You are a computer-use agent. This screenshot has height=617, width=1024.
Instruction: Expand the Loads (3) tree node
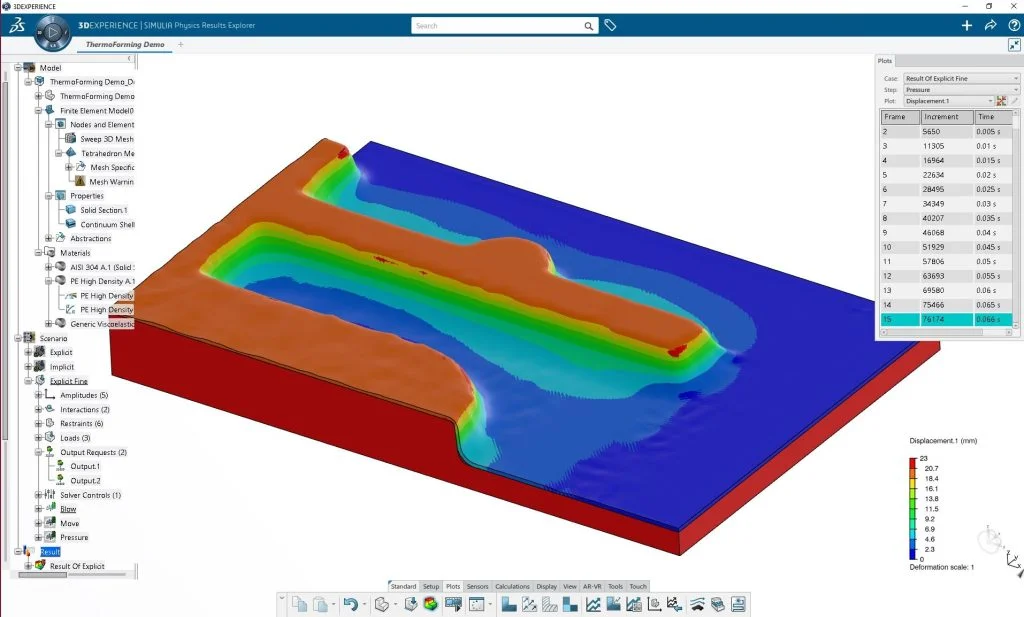click(x=39, y=438)
